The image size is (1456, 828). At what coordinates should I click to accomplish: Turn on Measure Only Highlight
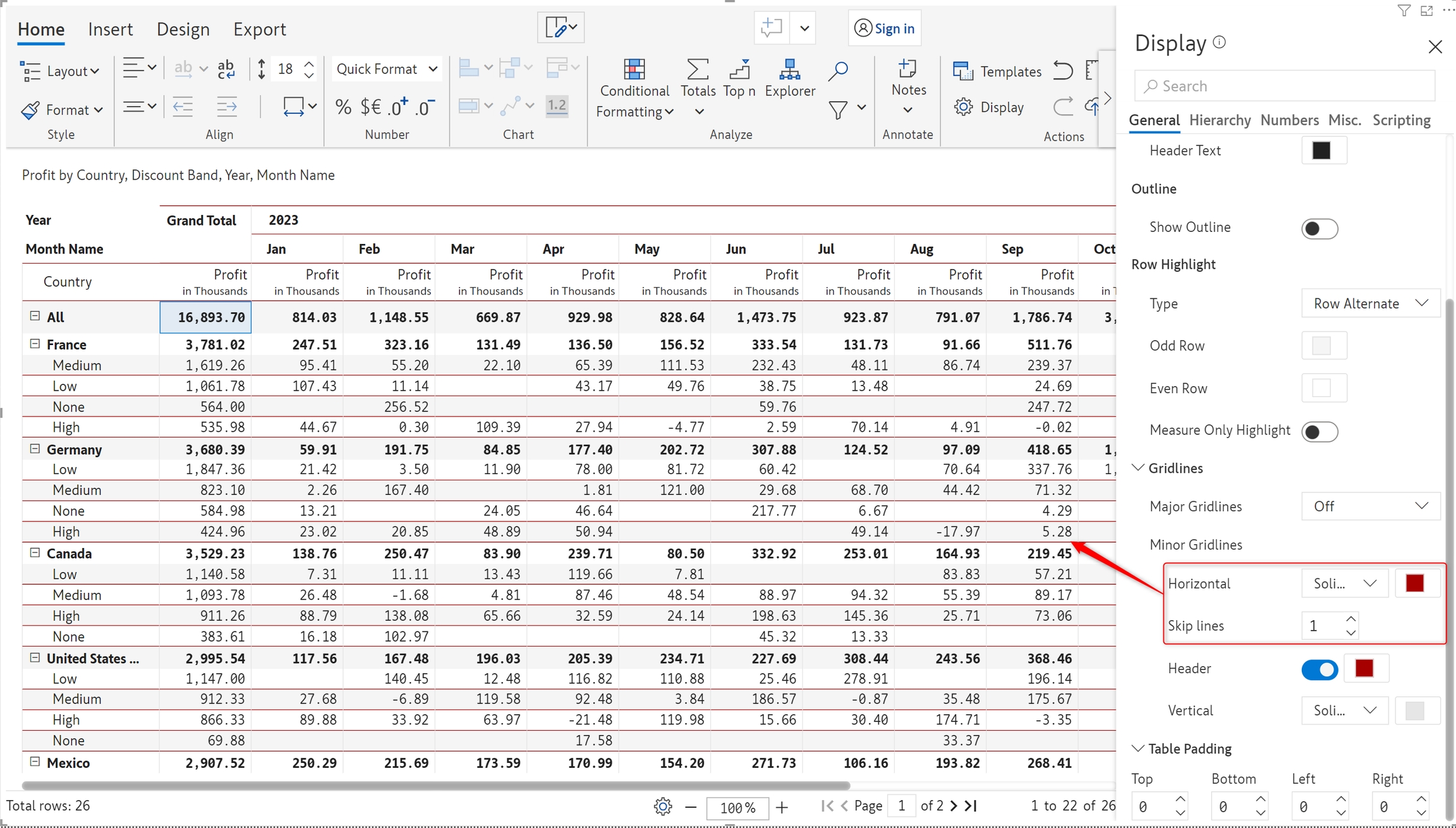point(1319,431)
